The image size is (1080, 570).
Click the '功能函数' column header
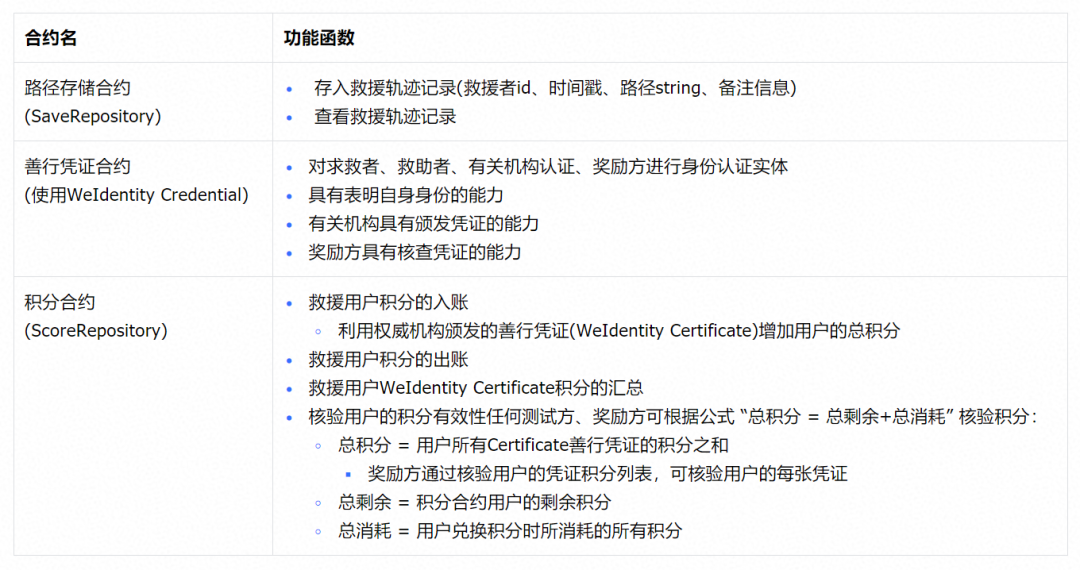[318, 38]
